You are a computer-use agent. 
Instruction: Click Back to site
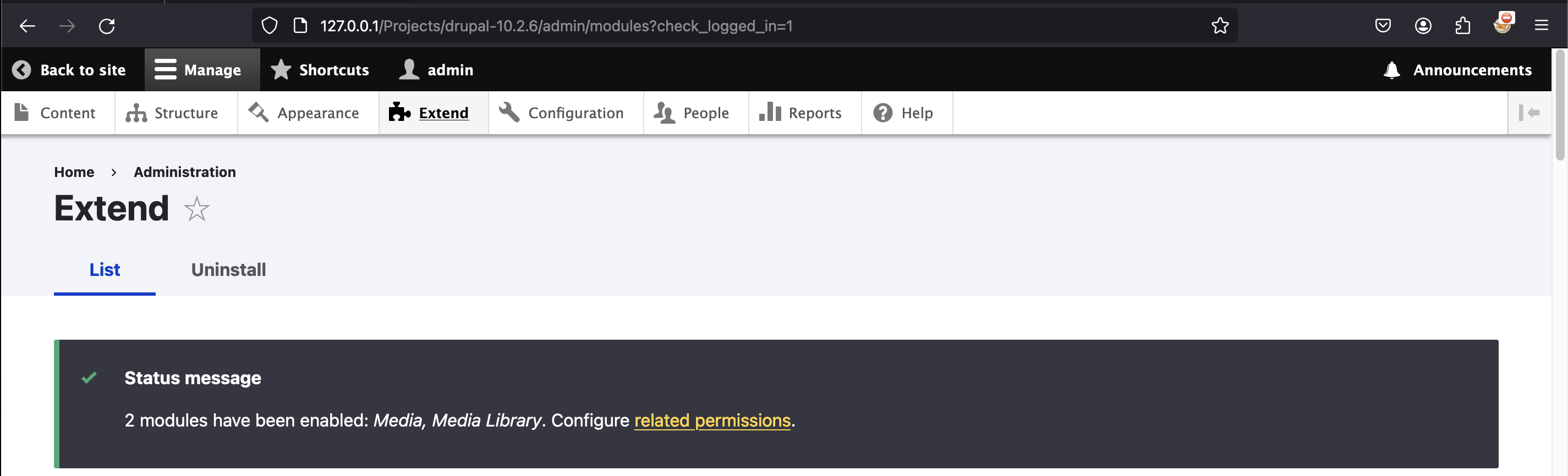(69, 70)
